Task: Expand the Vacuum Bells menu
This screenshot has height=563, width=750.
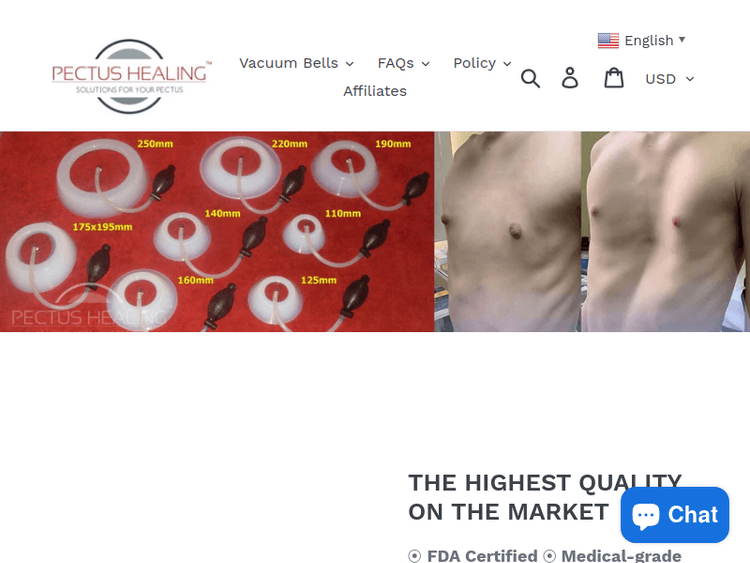Action: coord(296,63)
